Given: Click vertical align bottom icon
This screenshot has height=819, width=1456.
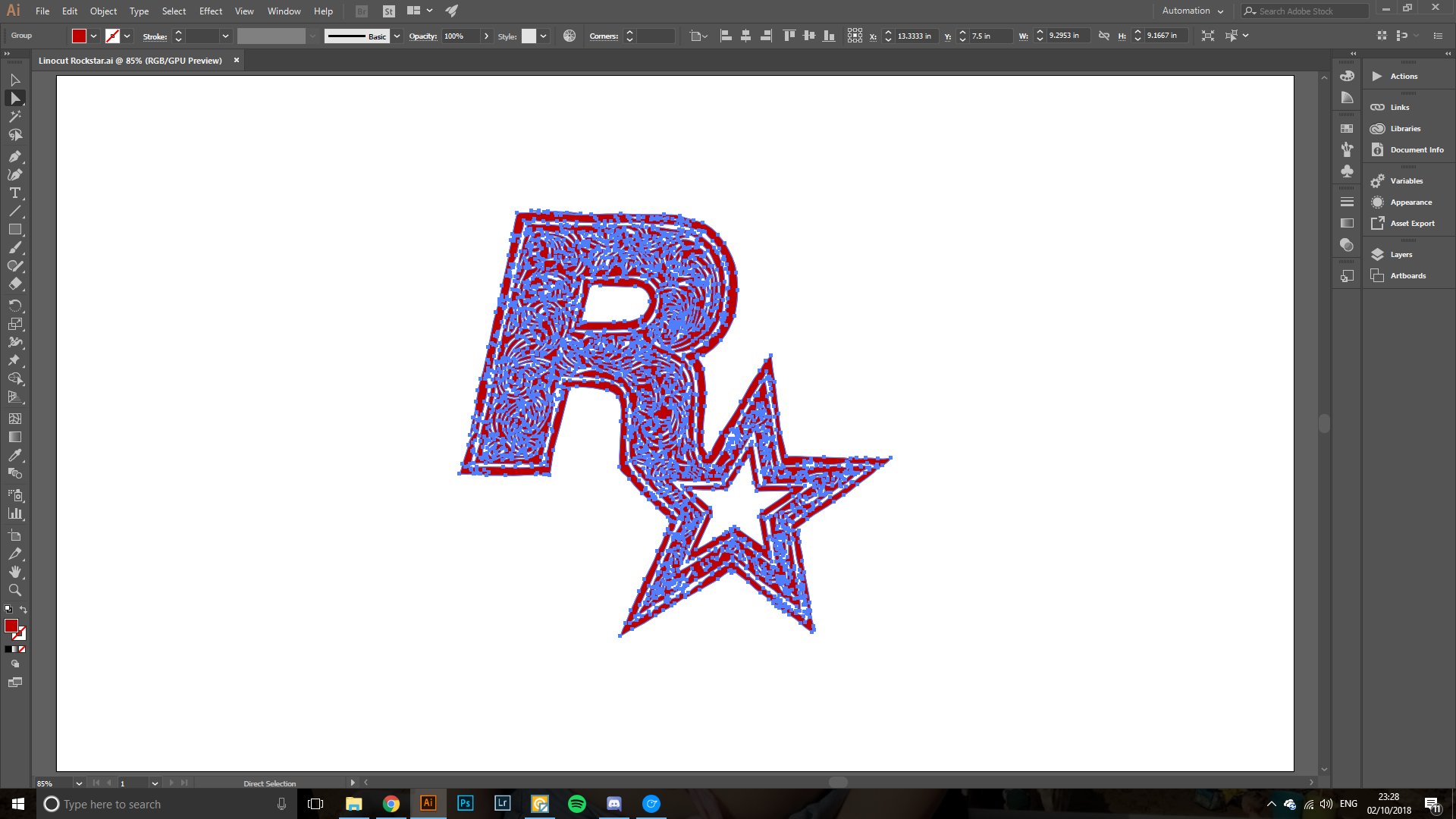Looking at the screenshot, I should point(829,36).
